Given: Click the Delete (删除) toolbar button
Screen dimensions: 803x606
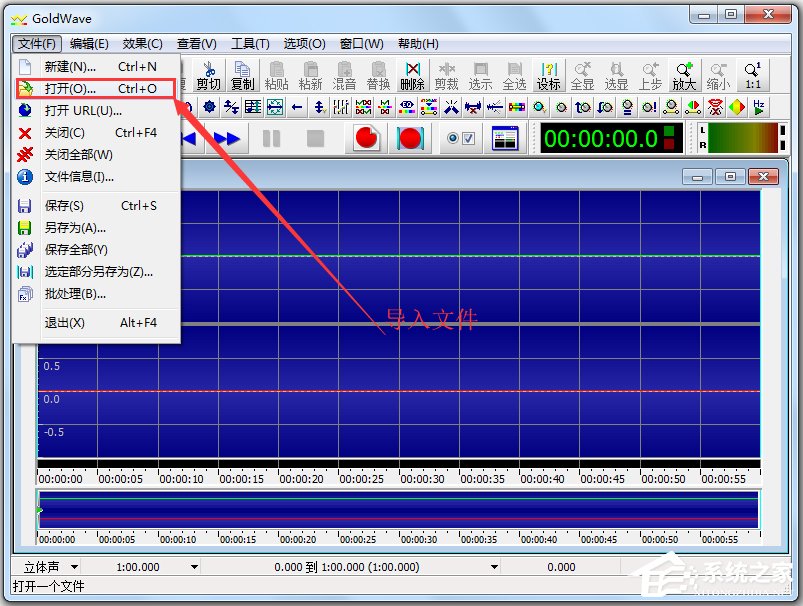Looking at the screenshot, I should (412, 75).
